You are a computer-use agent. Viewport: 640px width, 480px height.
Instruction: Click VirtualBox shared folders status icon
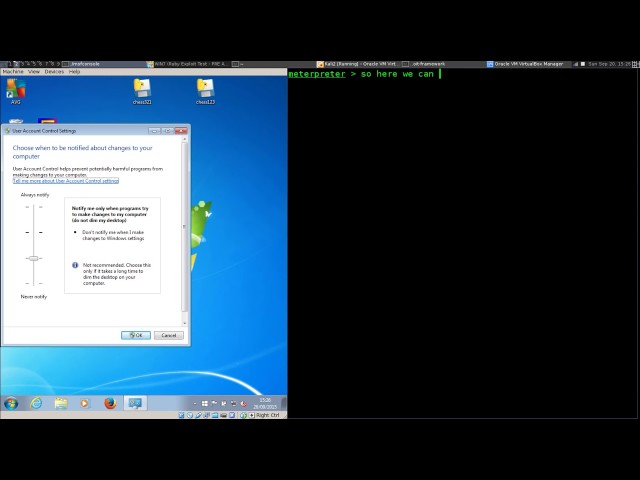(x=215, y=415)
